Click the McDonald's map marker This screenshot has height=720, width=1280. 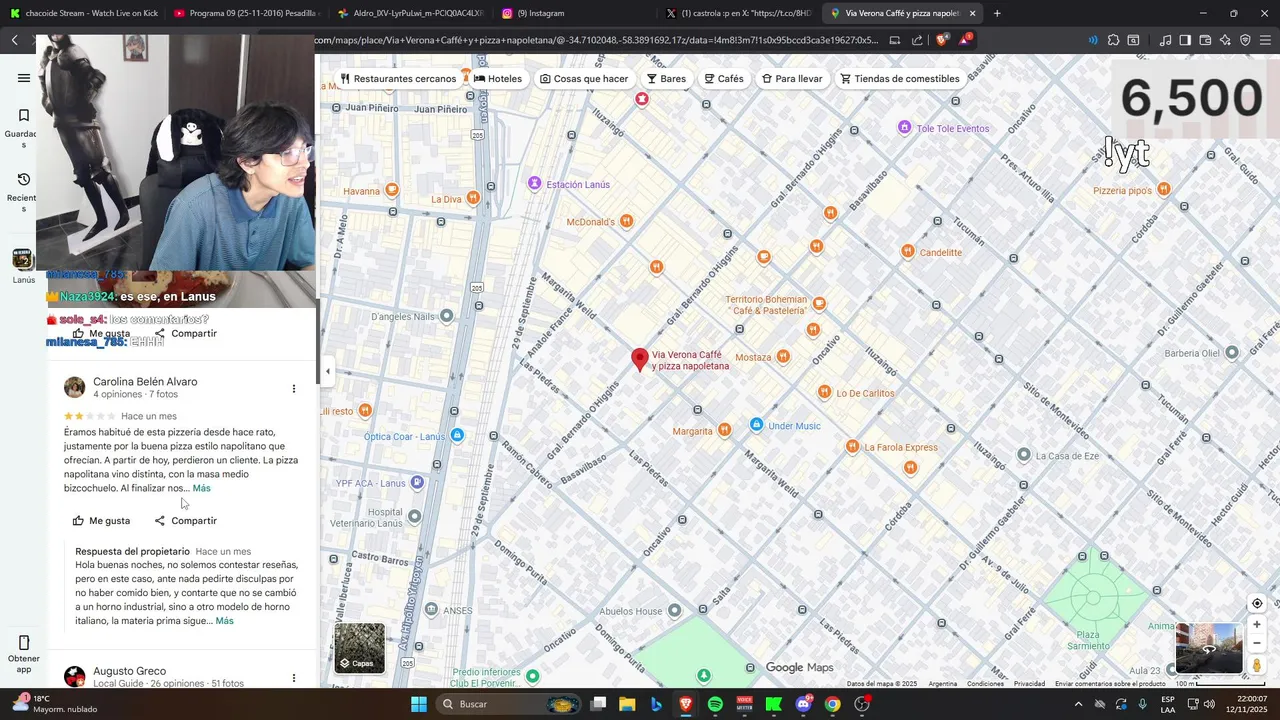coord(626,221)
